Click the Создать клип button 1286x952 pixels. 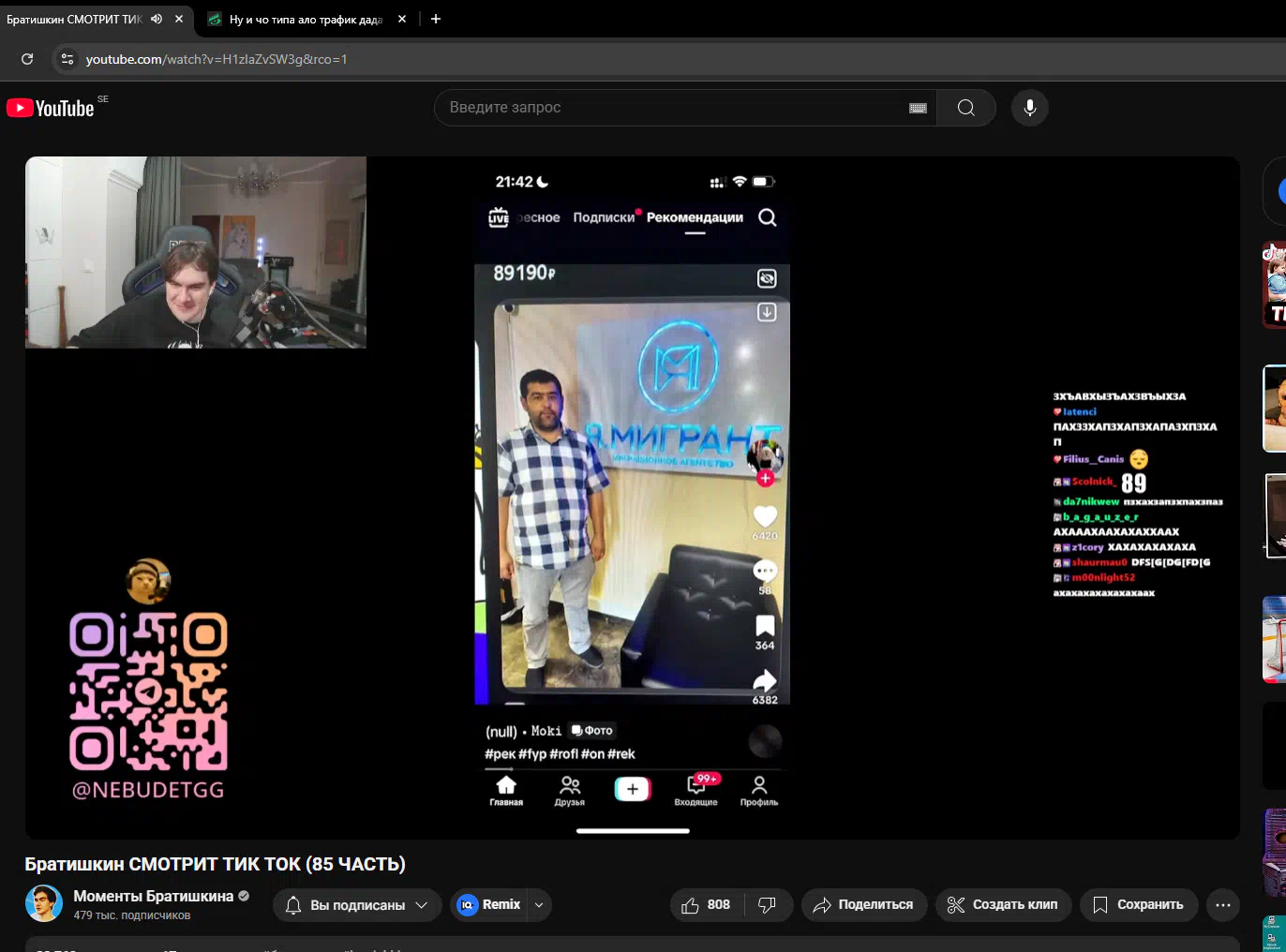(x=1003, y=905)
